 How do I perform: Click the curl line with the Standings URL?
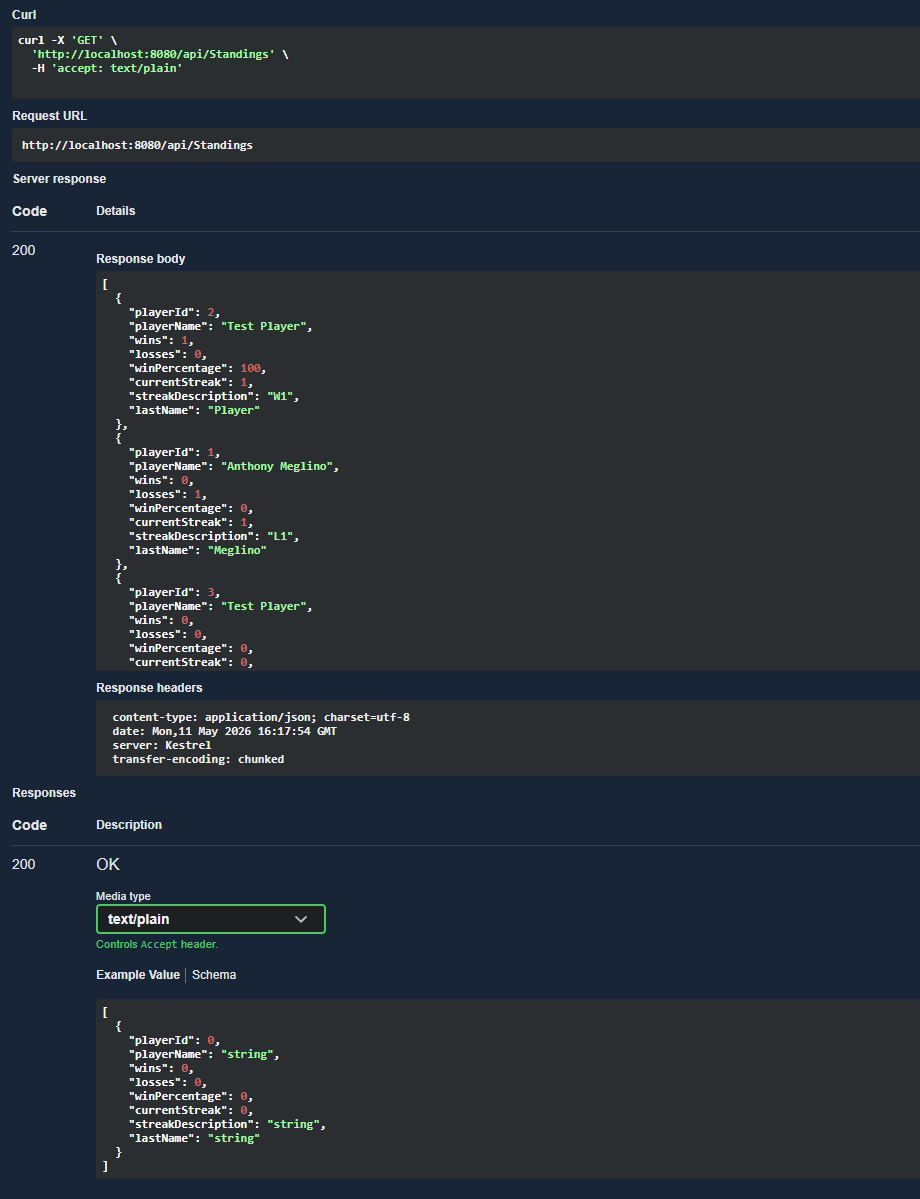[160, 54]
